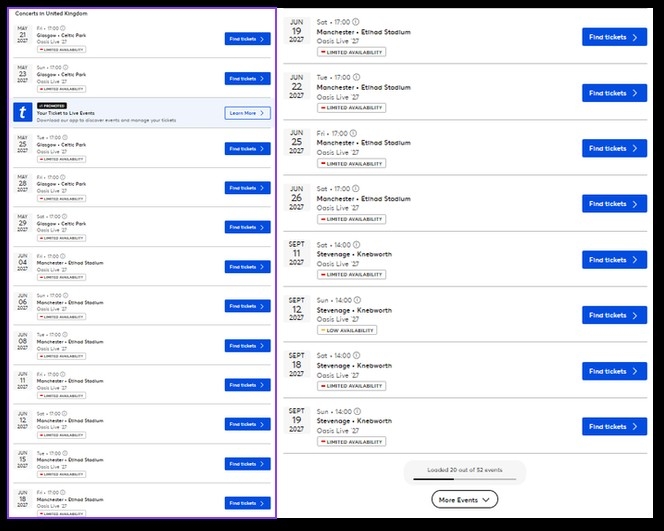Find tickets for Jun 12 Manchester show
Image resolution: width=664 pixels, height=531 pixels.
[247, 424]
